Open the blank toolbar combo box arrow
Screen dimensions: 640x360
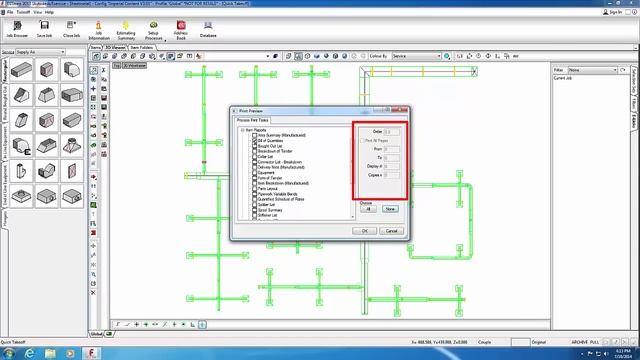268,56
